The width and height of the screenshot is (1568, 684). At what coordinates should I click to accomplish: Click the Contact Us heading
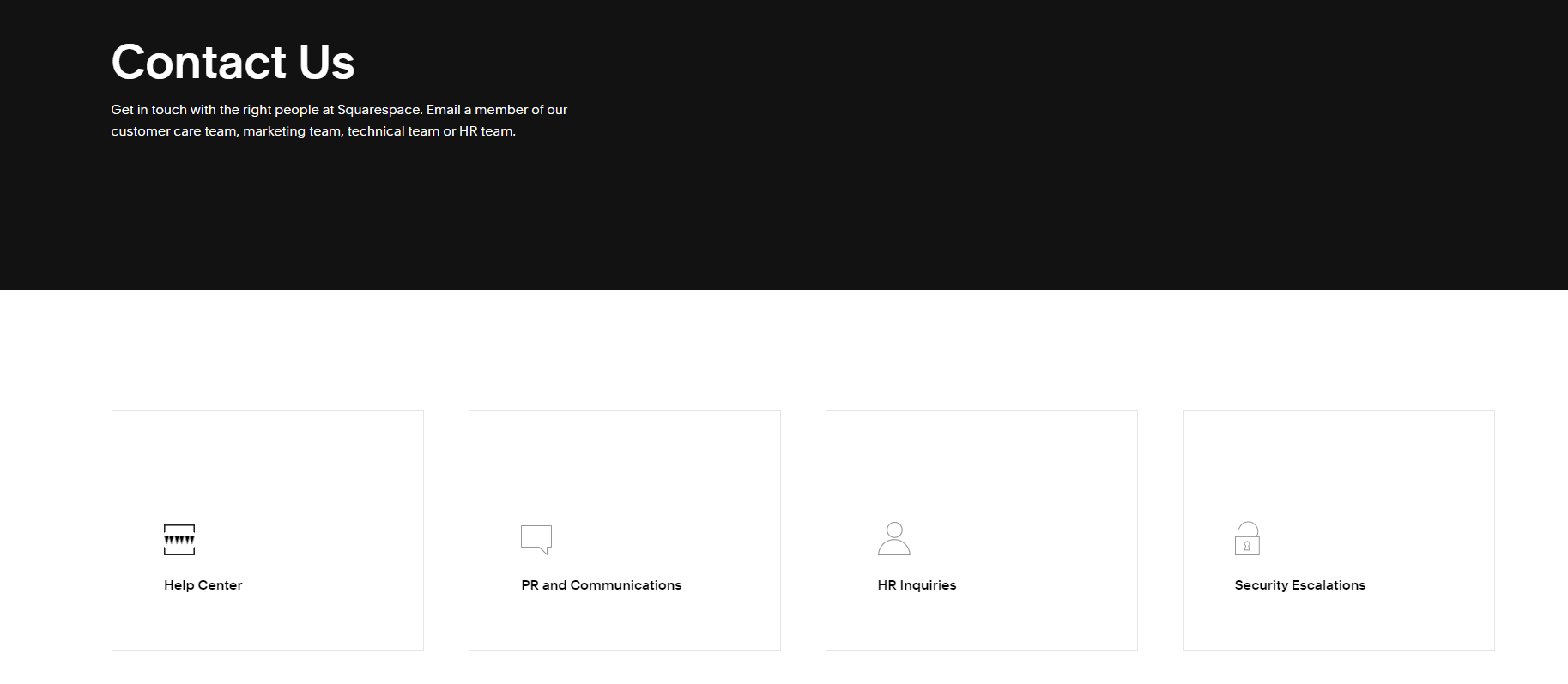(233, 62)
